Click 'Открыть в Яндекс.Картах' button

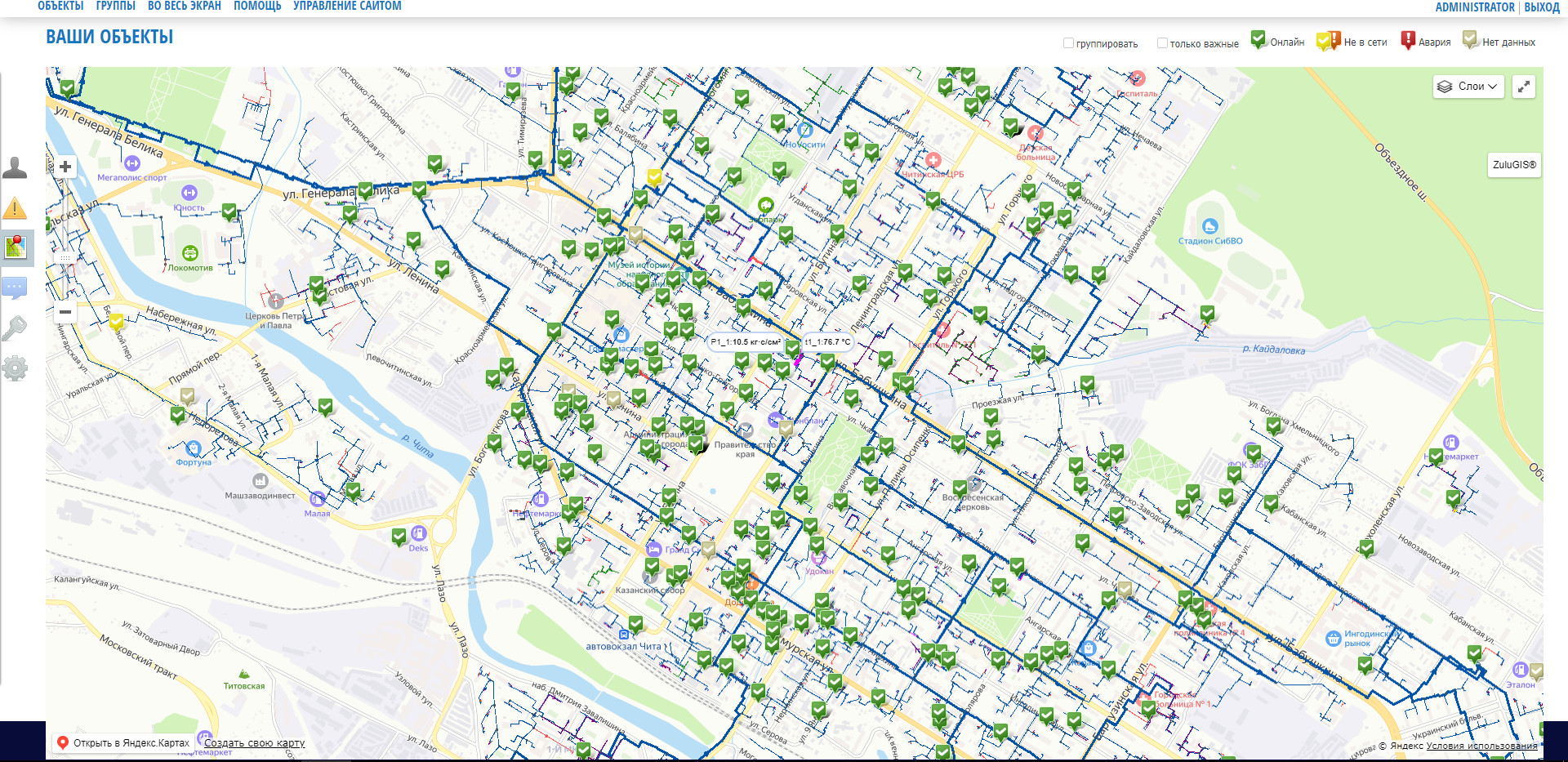point(122,743)
